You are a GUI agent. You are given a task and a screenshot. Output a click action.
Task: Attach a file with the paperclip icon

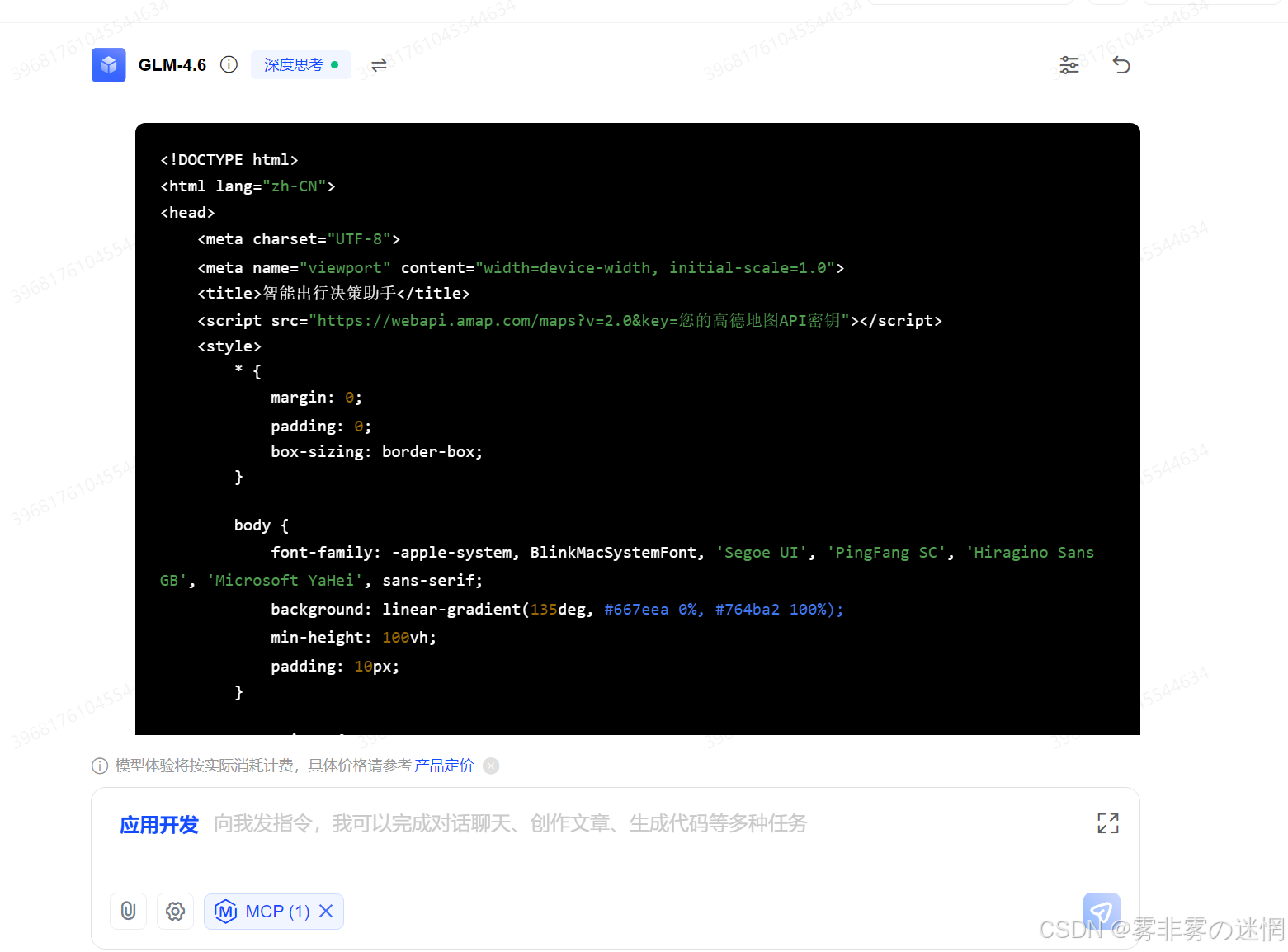point(129,911)
